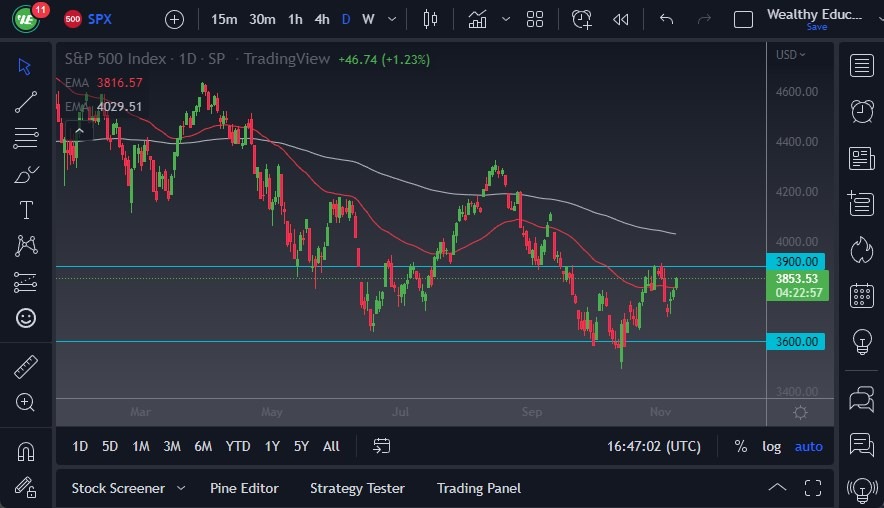
Task: Open the economic calendar panel
Action: (x=861, y=295)
